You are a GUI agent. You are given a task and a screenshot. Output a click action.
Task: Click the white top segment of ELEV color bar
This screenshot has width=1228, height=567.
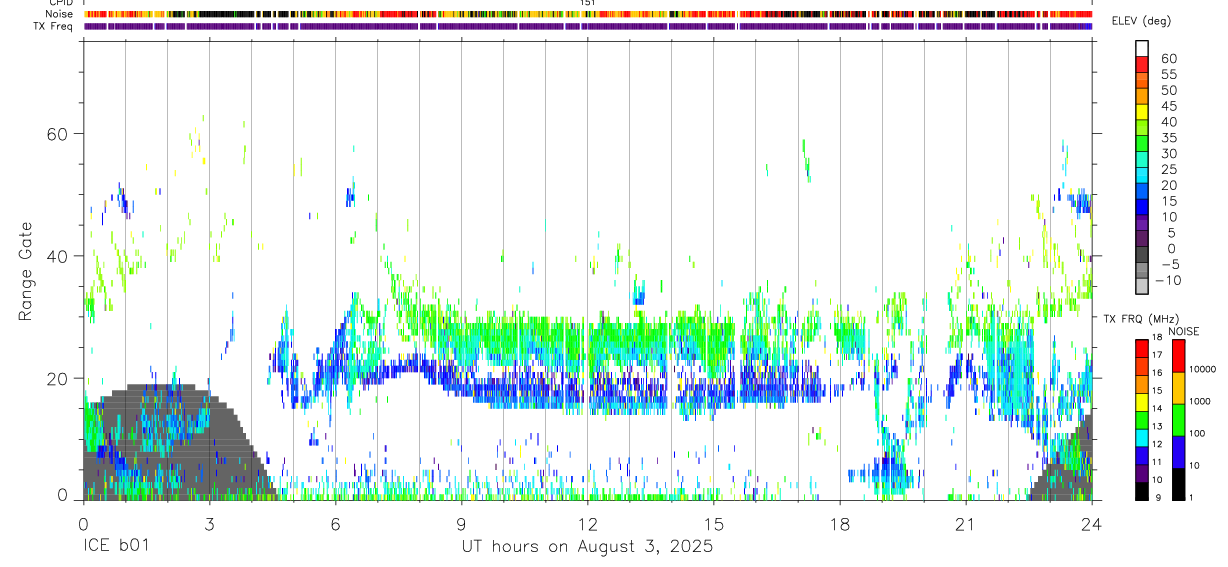pyautogui.click(x=1142, y=48)
